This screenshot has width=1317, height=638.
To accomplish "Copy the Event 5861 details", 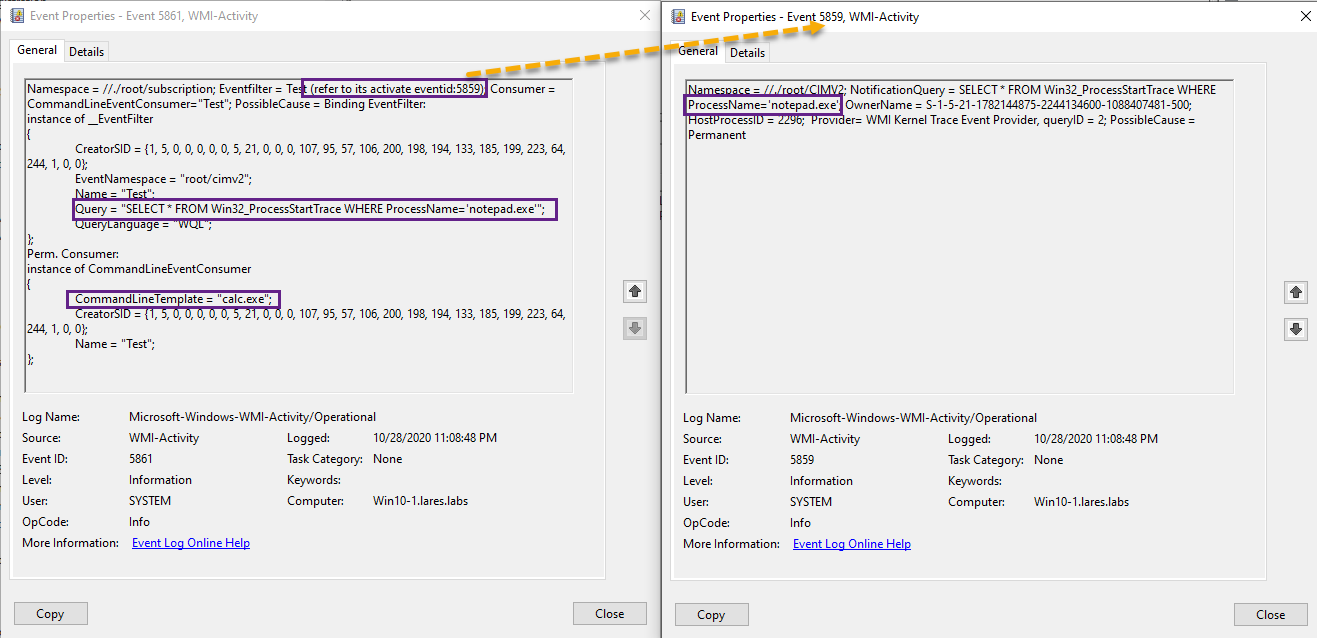I will coord(50,613).
